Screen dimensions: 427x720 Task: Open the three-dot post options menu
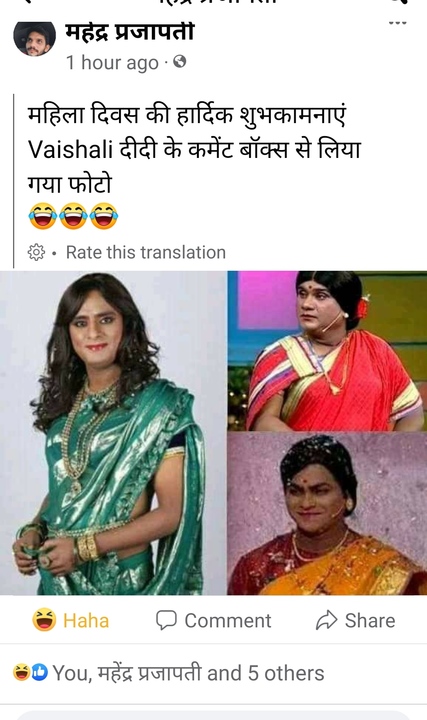(397, 22)
